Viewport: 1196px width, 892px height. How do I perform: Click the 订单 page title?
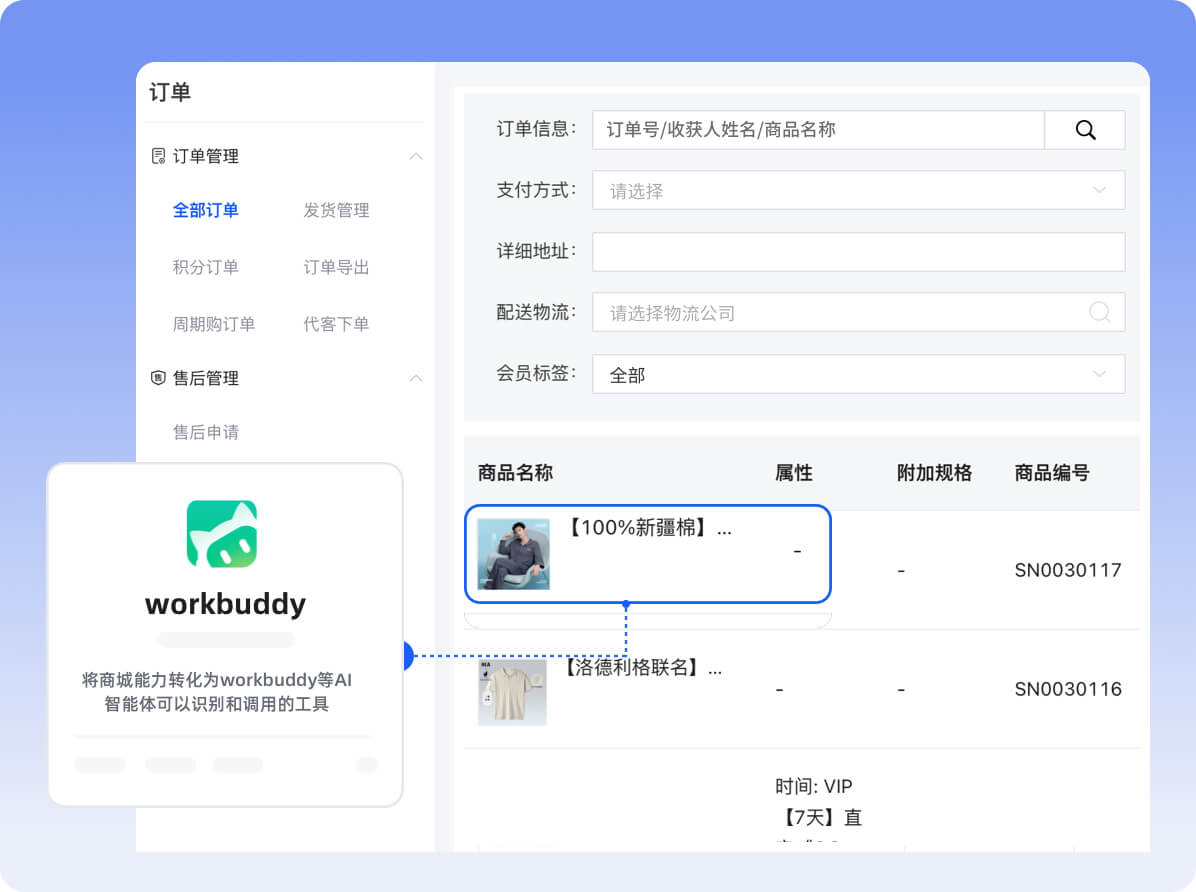[169, 92]
